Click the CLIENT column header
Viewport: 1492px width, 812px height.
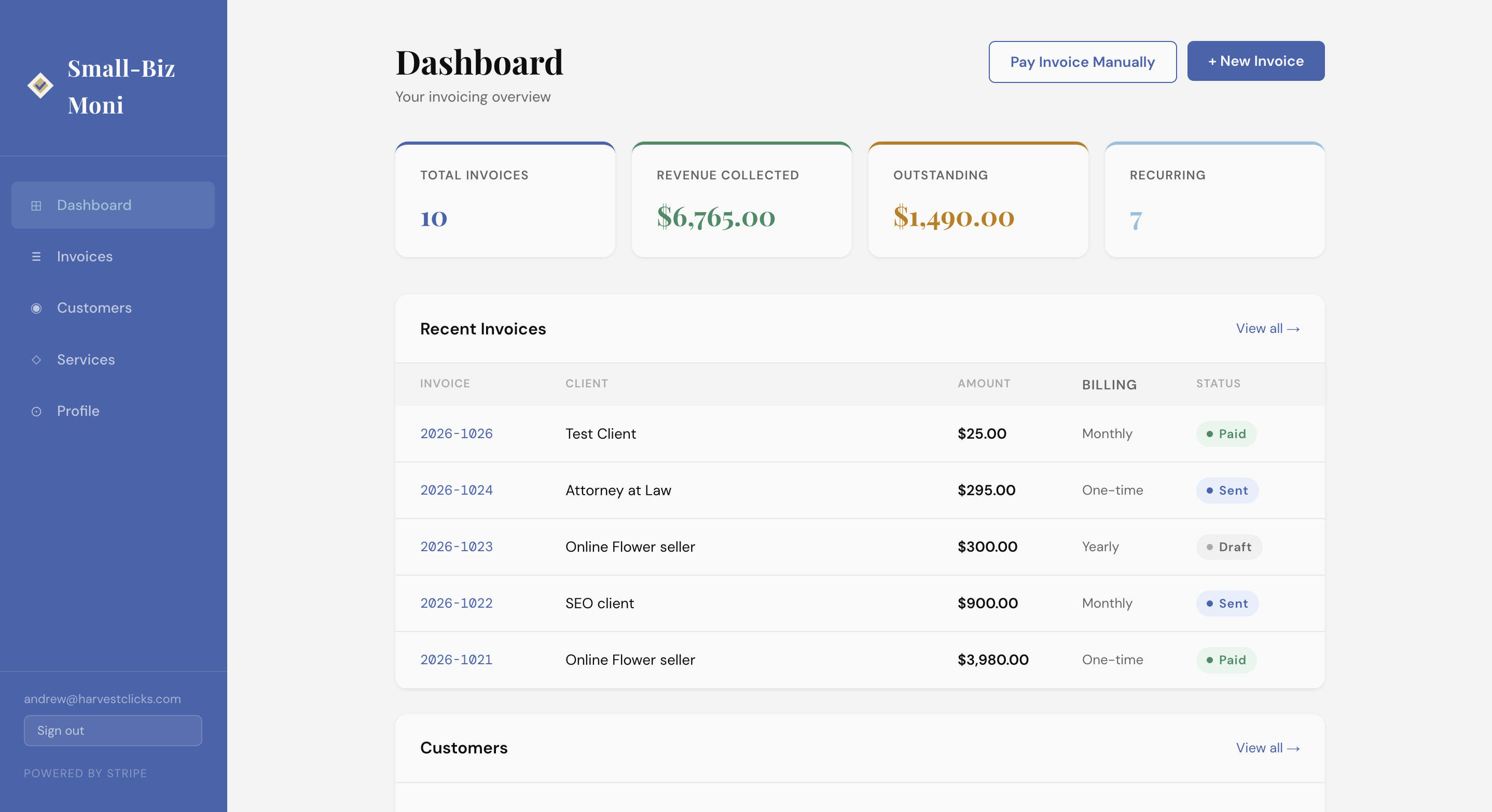587,383
